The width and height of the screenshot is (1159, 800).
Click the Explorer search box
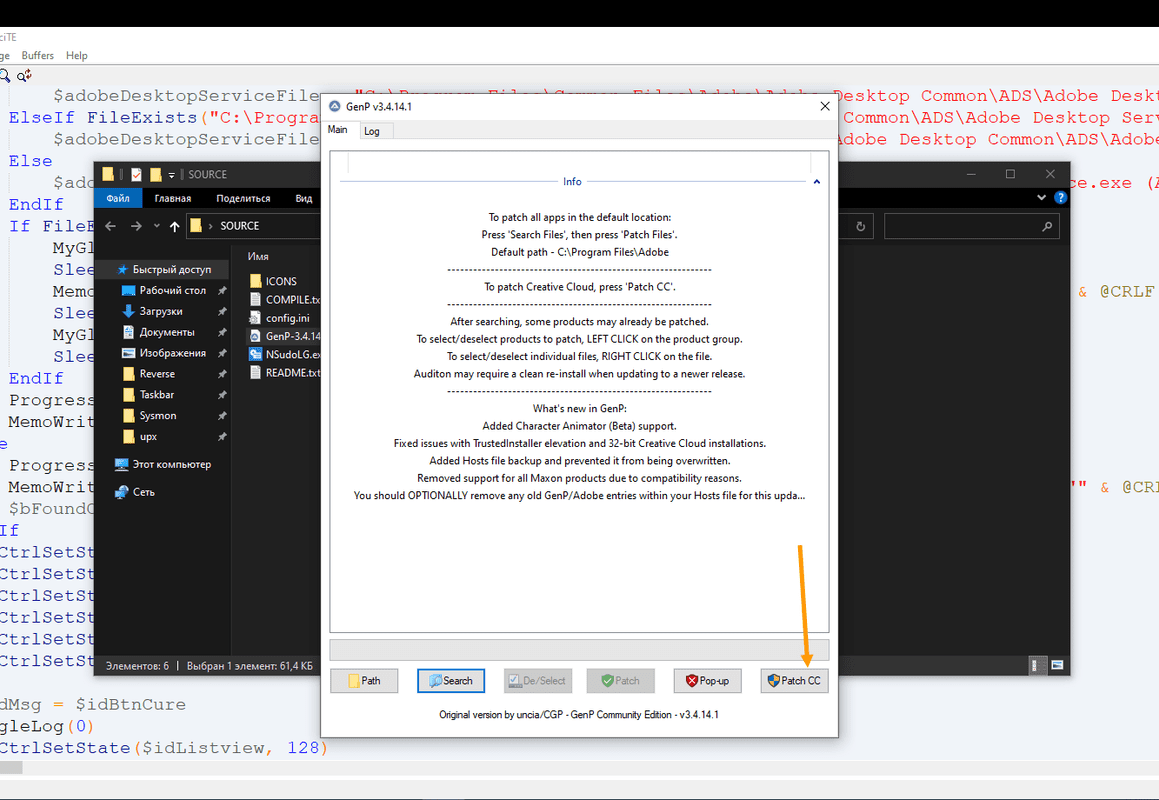point(971,226)
